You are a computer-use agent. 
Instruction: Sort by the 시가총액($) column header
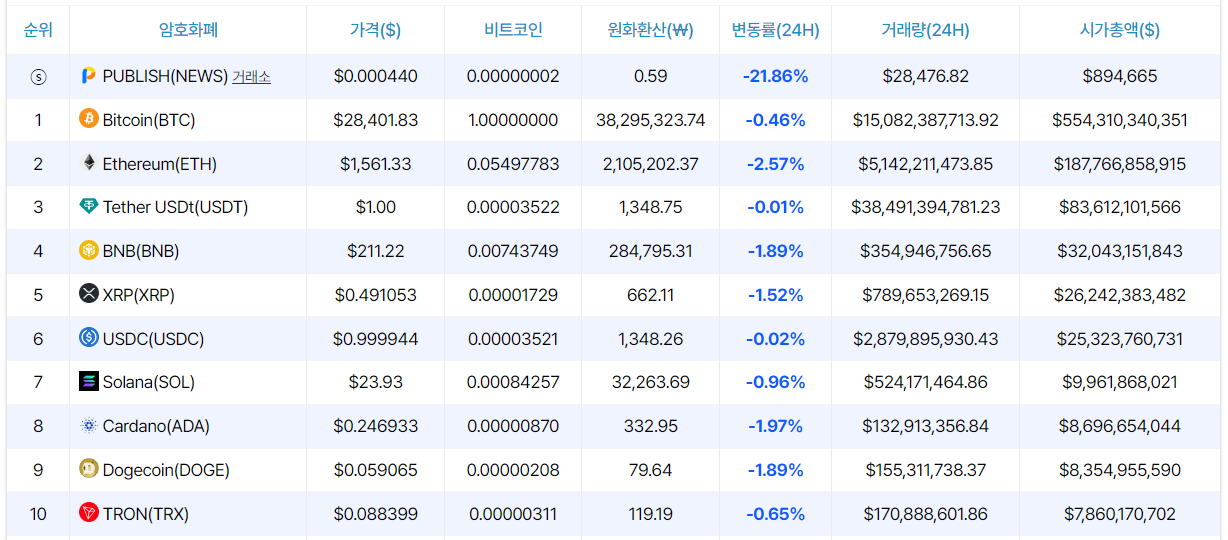click(x=1120, y=29)
